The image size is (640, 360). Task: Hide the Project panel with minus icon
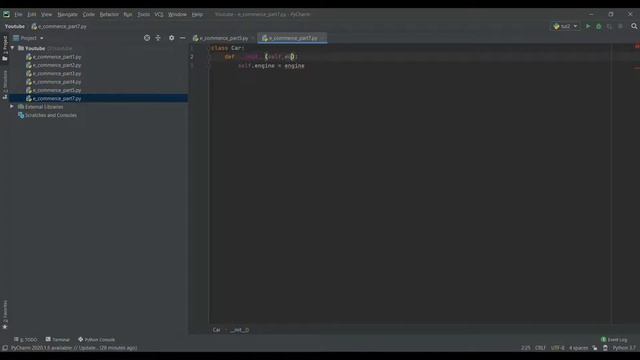[182, 38]
